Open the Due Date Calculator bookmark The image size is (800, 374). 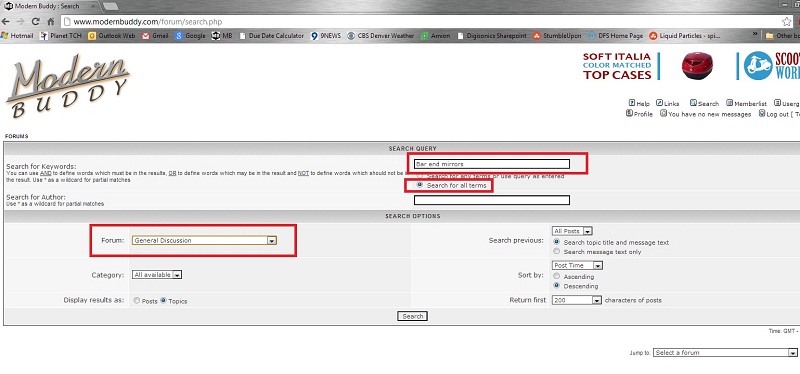tap(271, 36)
